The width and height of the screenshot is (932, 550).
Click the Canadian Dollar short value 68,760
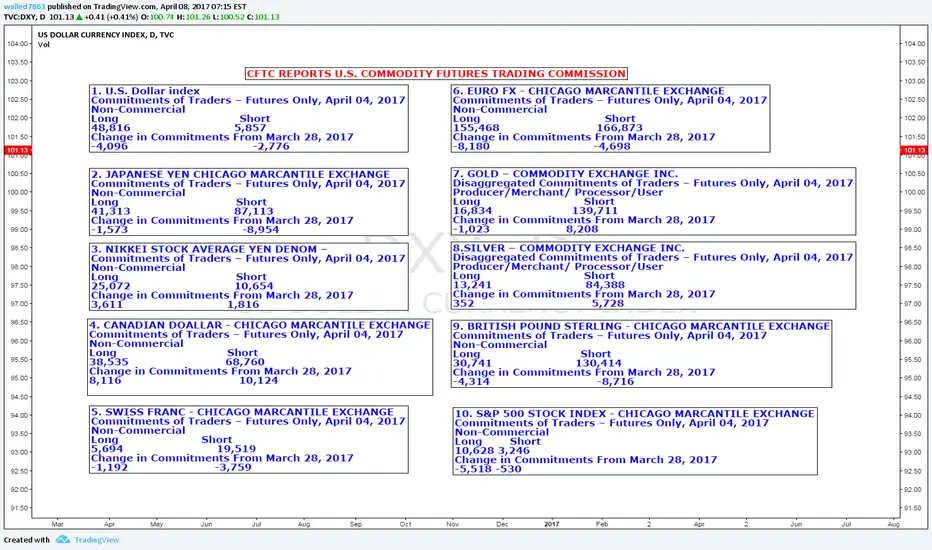point(245,362)
